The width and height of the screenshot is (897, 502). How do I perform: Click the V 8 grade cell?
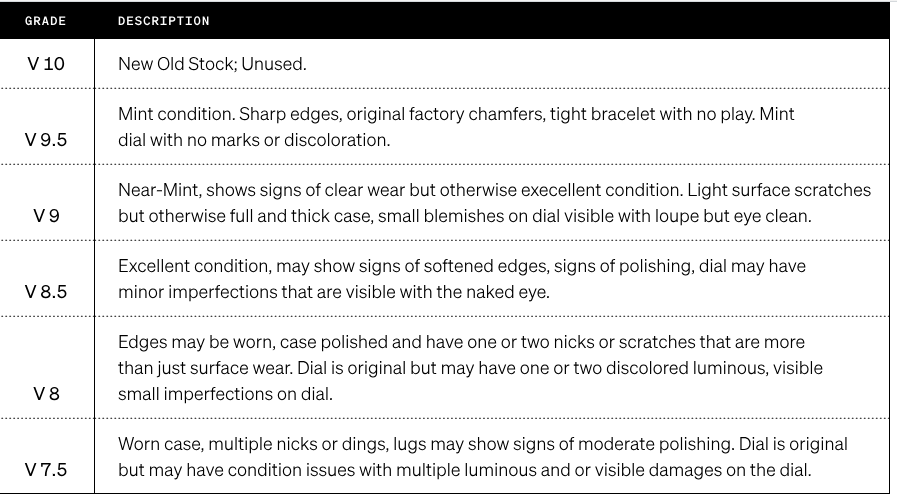click(x=46, y=393)
